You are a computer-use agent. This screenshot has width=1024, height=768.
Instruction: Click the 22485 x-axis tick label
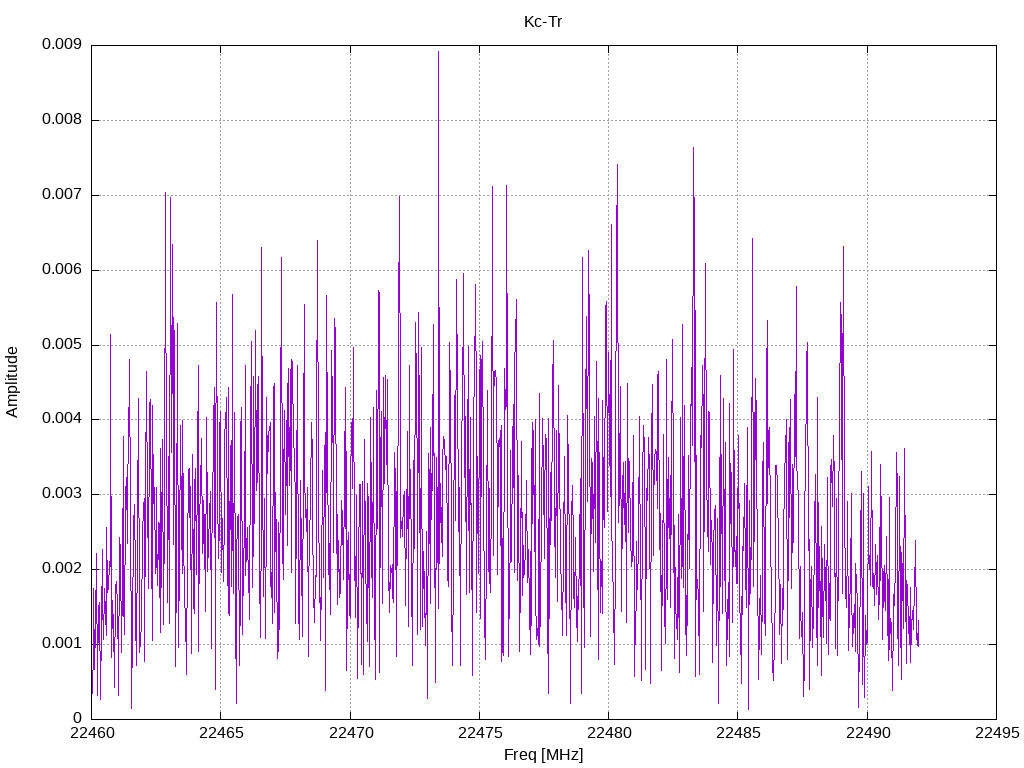pos(739,733)
